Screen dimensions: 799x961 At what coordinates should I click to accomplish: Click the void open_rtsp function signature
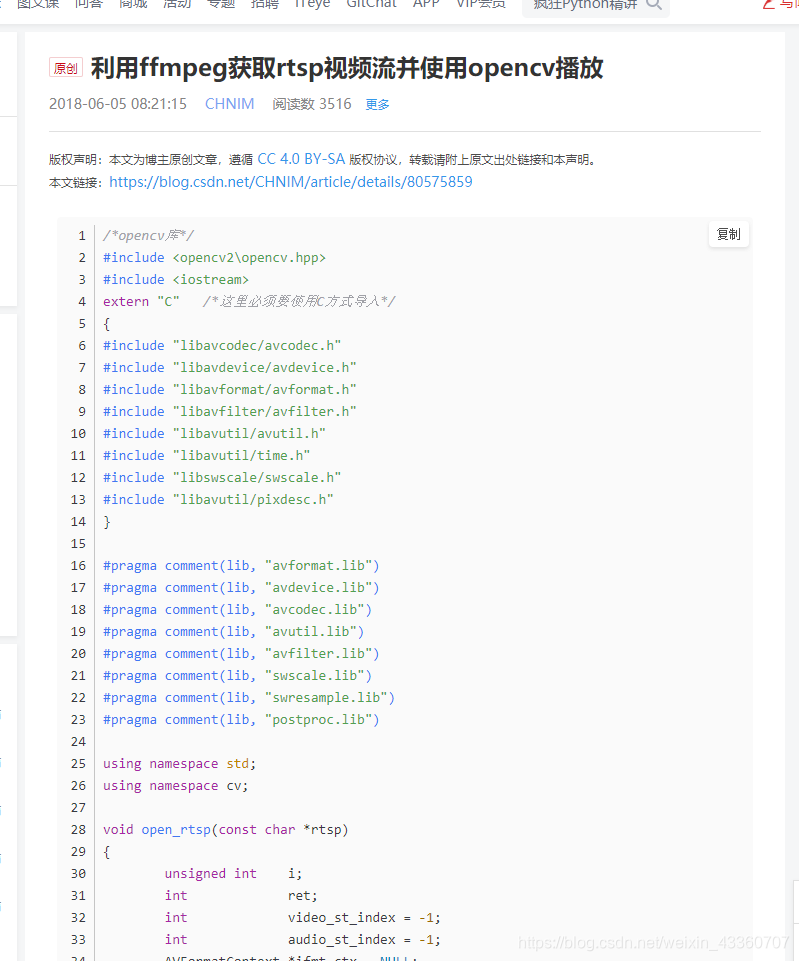tap(225, 830)
